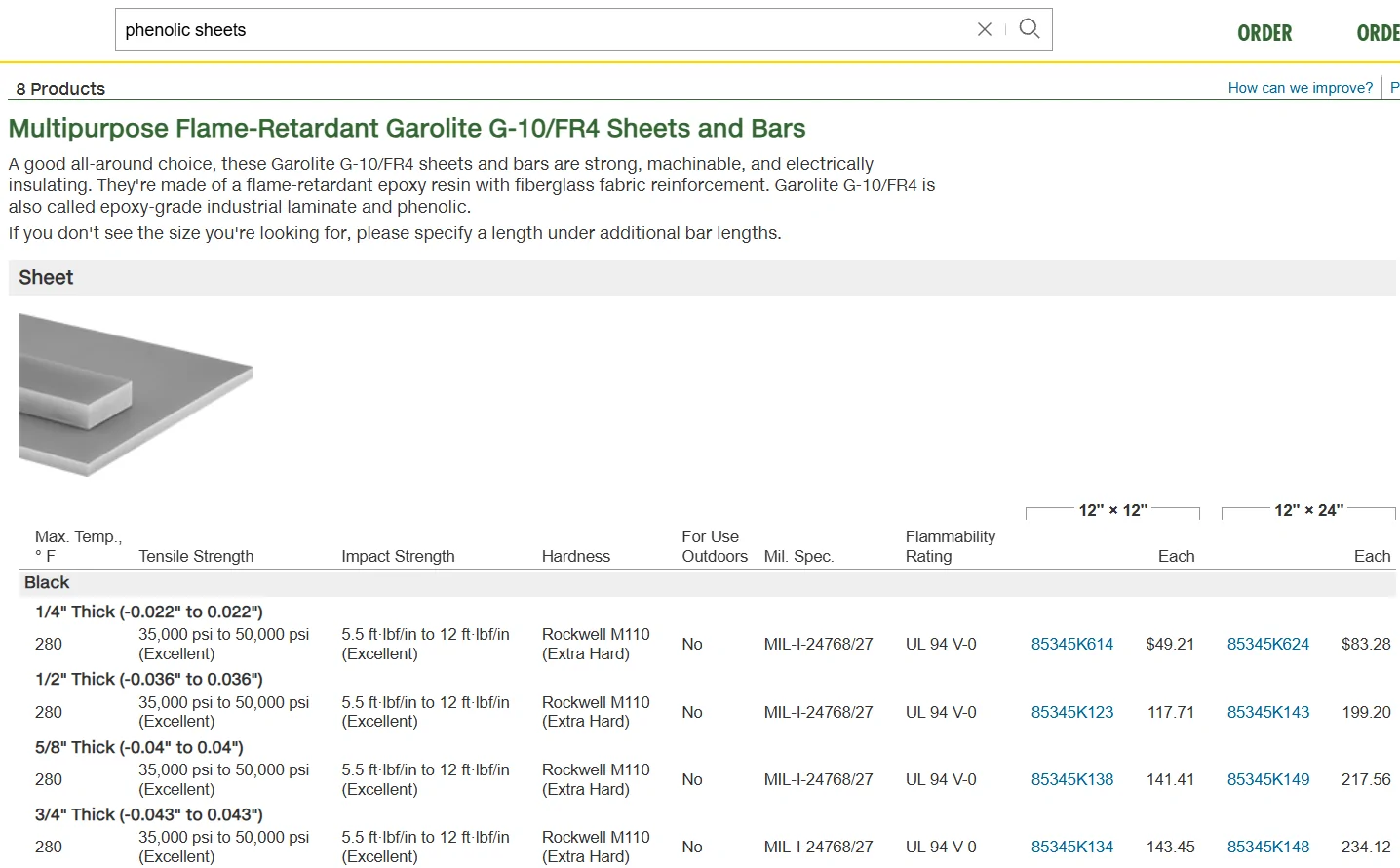Open part number 85345K123
1400x868 pixels.
tap(1072, 713)
